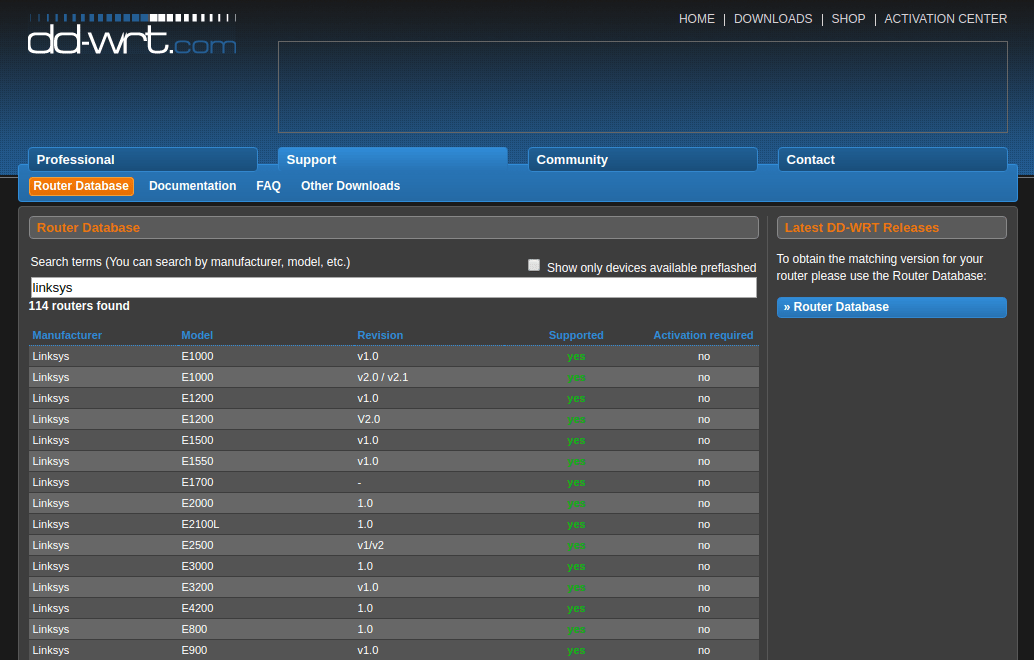Click the v1/v2 revision cell
Image resolution: width=1034 pixels, height=660 pixels.
pos(371,546)
